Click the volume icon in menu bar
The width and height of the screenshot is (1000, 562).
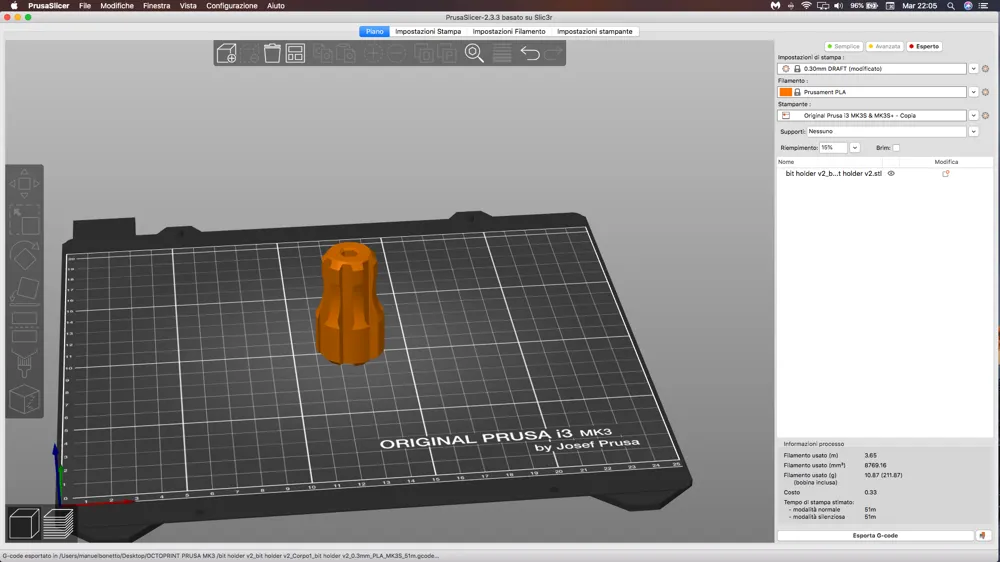tap(839, 6)
